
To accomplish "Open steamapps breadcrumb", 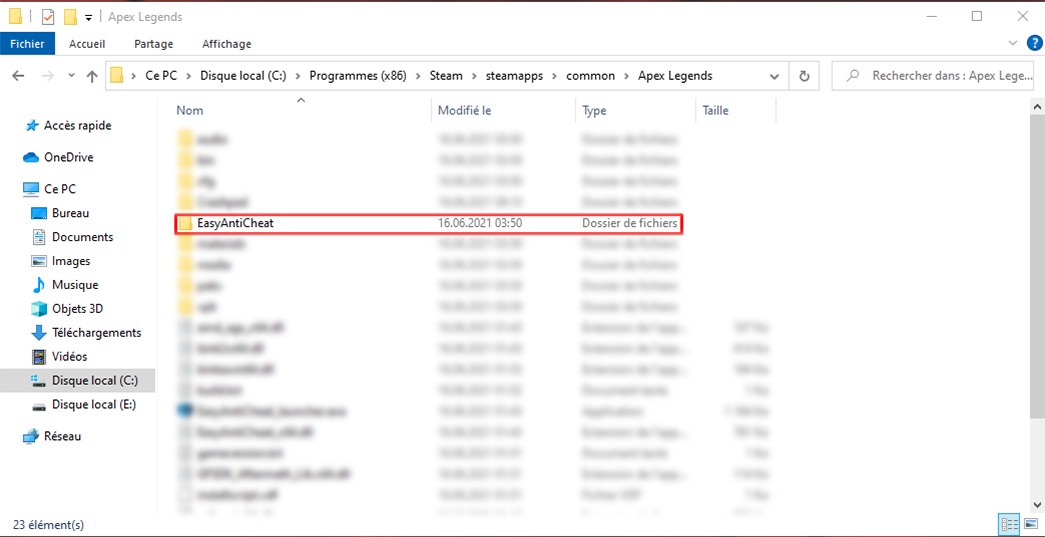I will 513,76.
